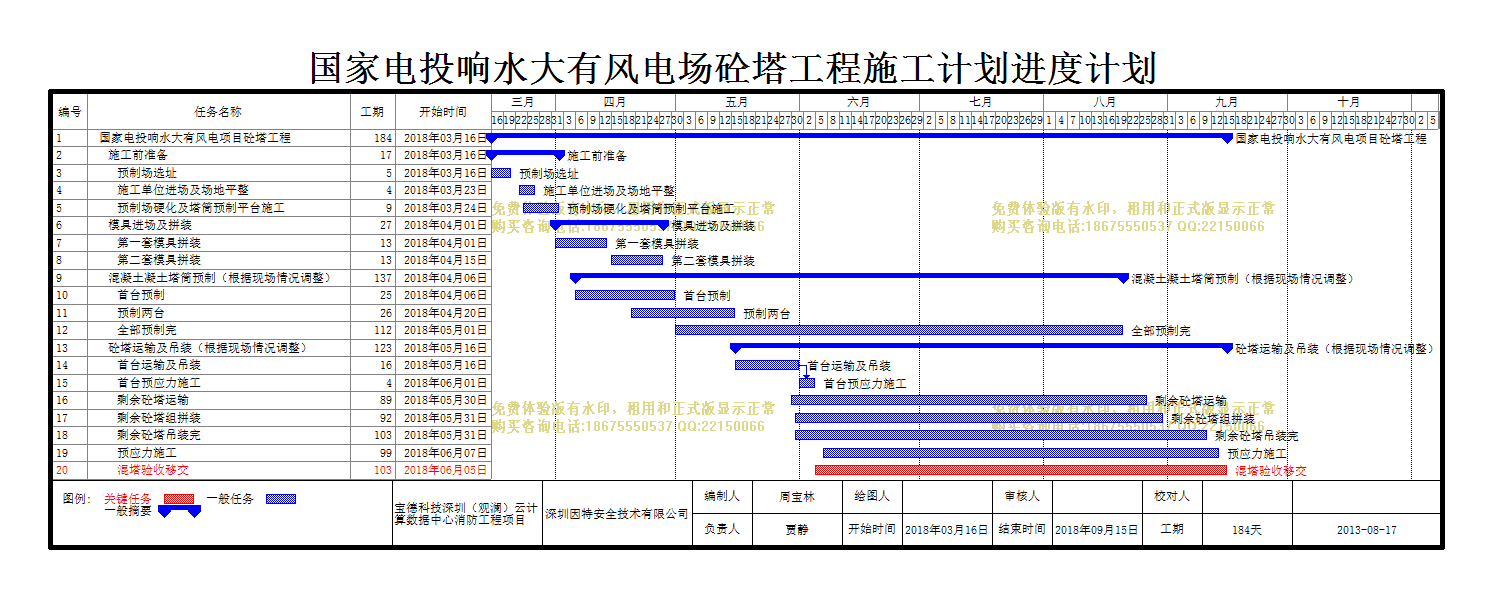
Task: Select the 第一套模具拼装 Gantt bar
Action: [581, 243]
